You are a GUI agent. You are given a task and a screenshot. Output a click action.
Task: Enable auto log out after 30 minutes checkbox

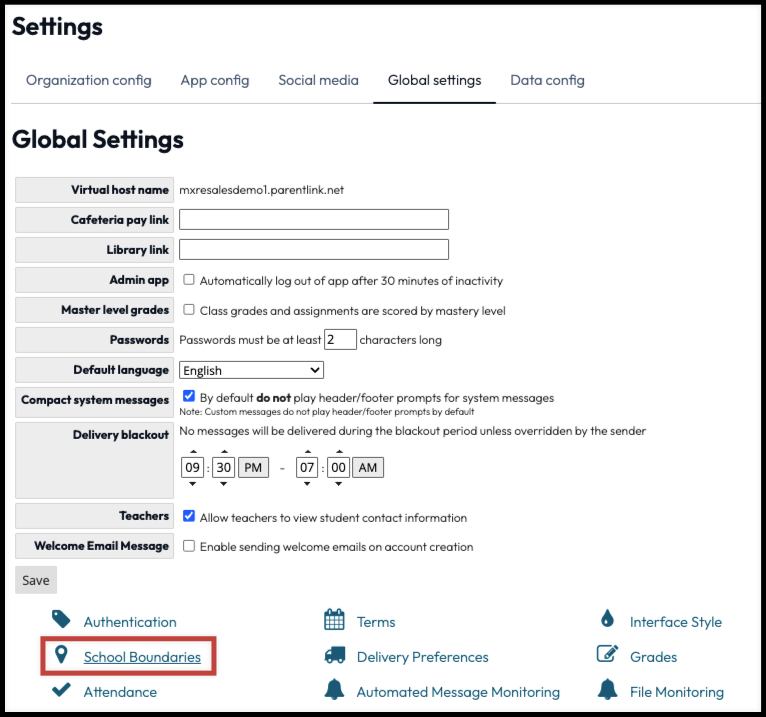pos(189,280)
